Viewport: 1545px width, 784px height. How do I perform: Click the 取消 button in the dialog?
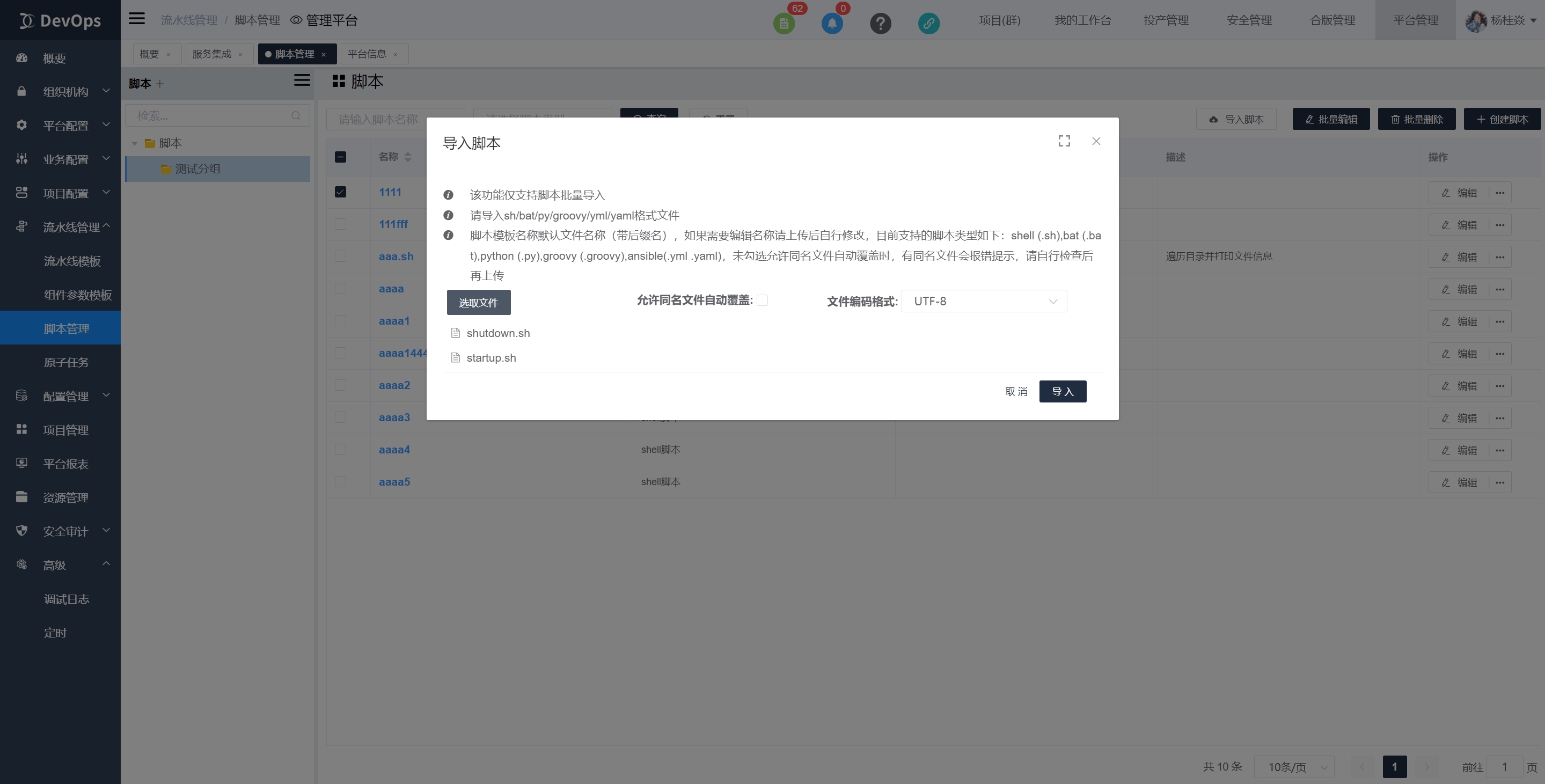pyautogui.click(x=1016, y=392)
